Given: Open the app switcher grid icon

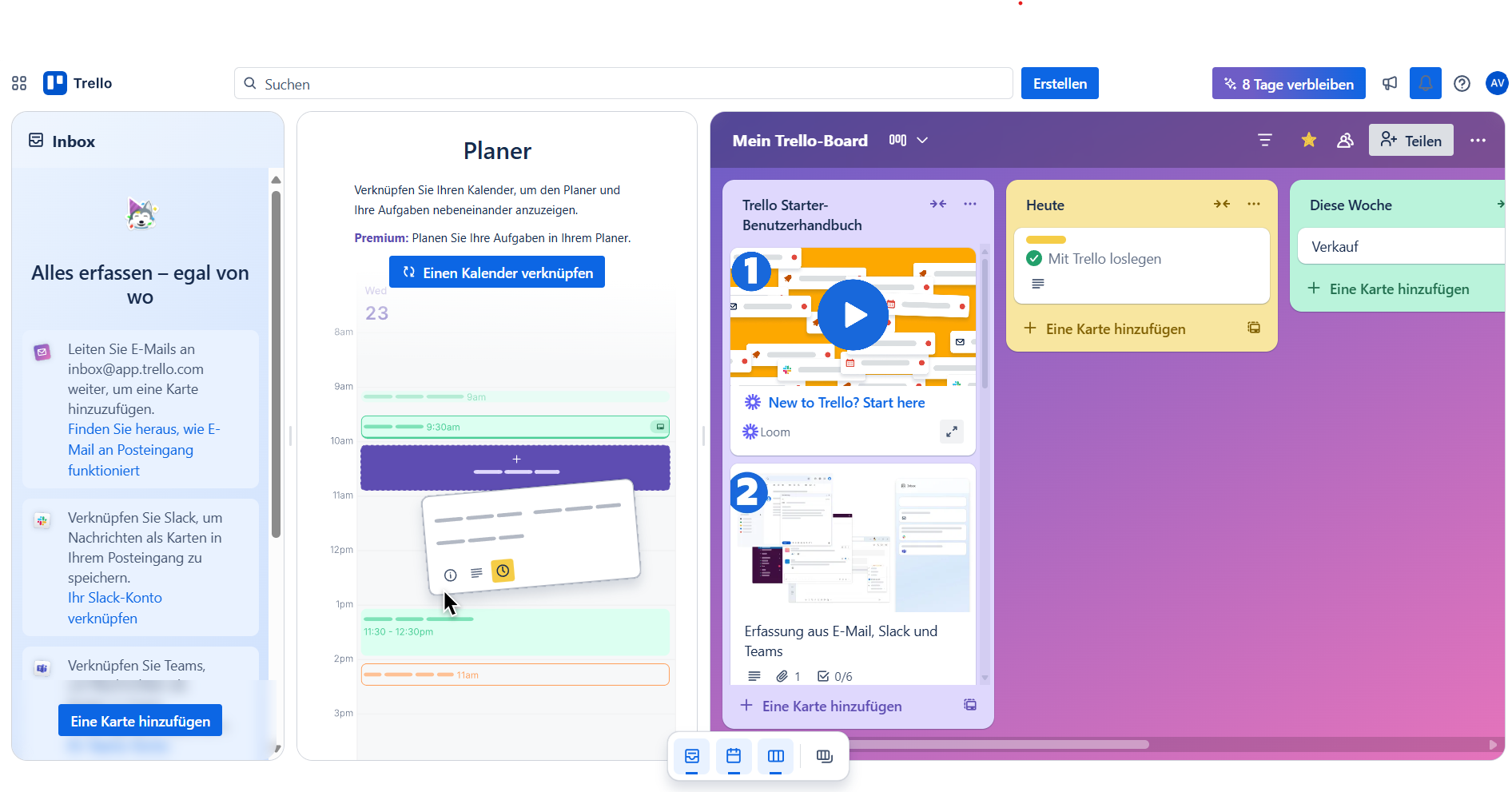Looking at the screenshot, I should [19, 83].
